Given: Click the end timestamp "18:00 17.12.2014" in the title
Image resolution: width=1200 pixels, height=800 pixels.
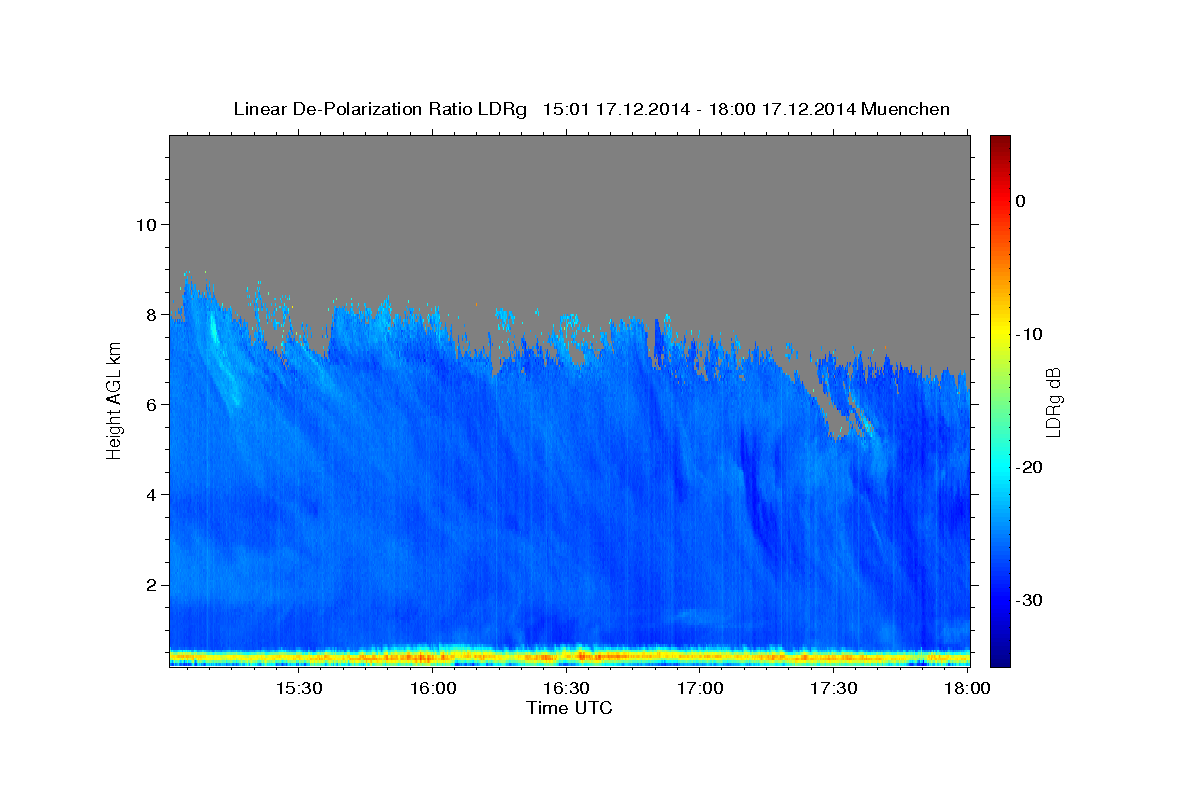Looking at the screenshot, I should [x=782, y=109].
